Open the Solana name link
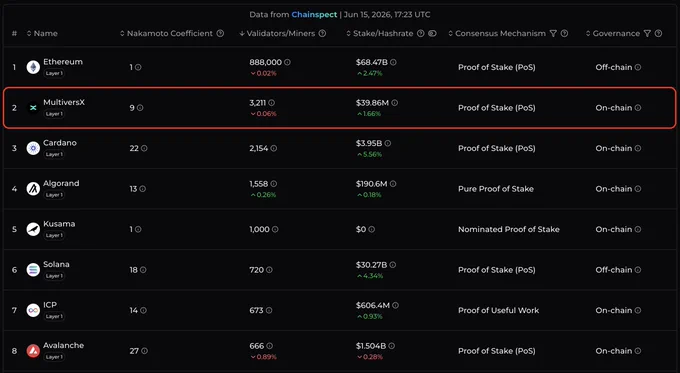This screenshot has height=373, width=680. tap(56, 264)
